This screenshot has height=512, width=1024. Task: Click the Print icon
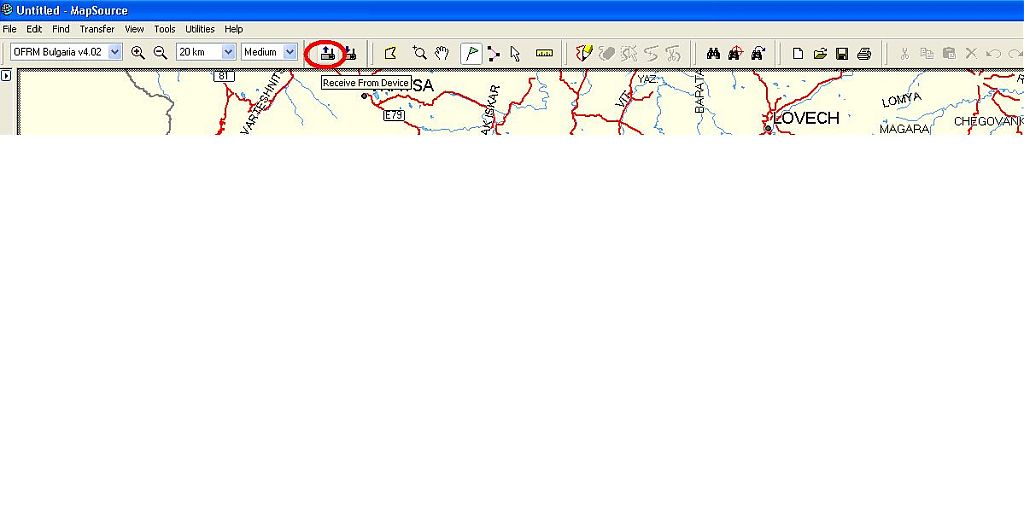click(x=864, y=54)
